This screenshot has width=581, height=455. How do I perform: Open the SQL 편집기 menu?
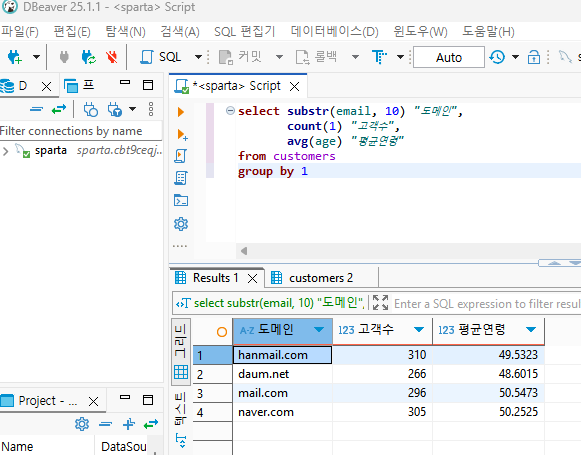click(245, 31)
